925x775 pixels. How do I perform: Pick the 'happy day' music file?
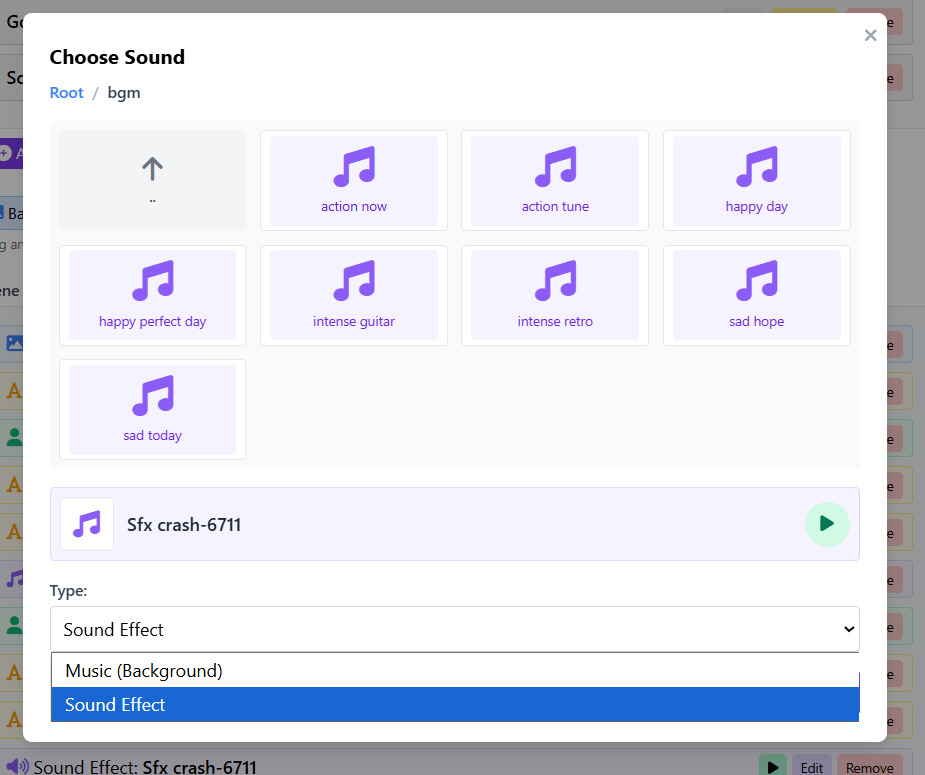point(756,180)
